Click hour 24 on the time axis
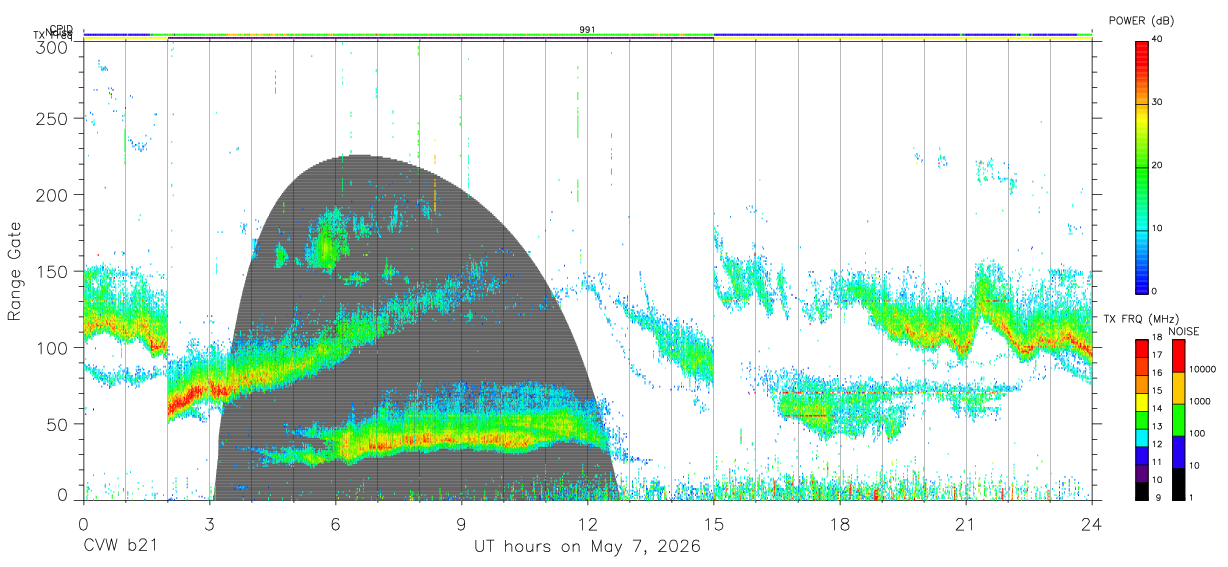The width and height of the screenshot is (1228, 567). (1092, 523)
